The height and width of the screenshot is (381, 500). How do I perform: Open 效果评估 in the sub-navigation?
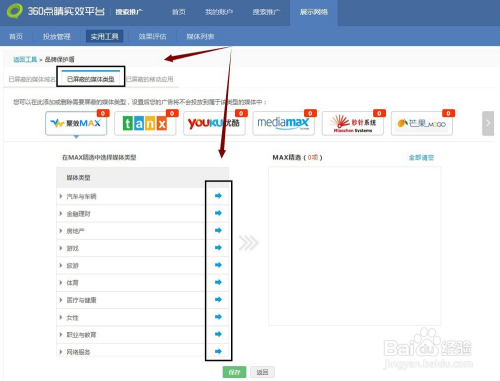point(152,36)
